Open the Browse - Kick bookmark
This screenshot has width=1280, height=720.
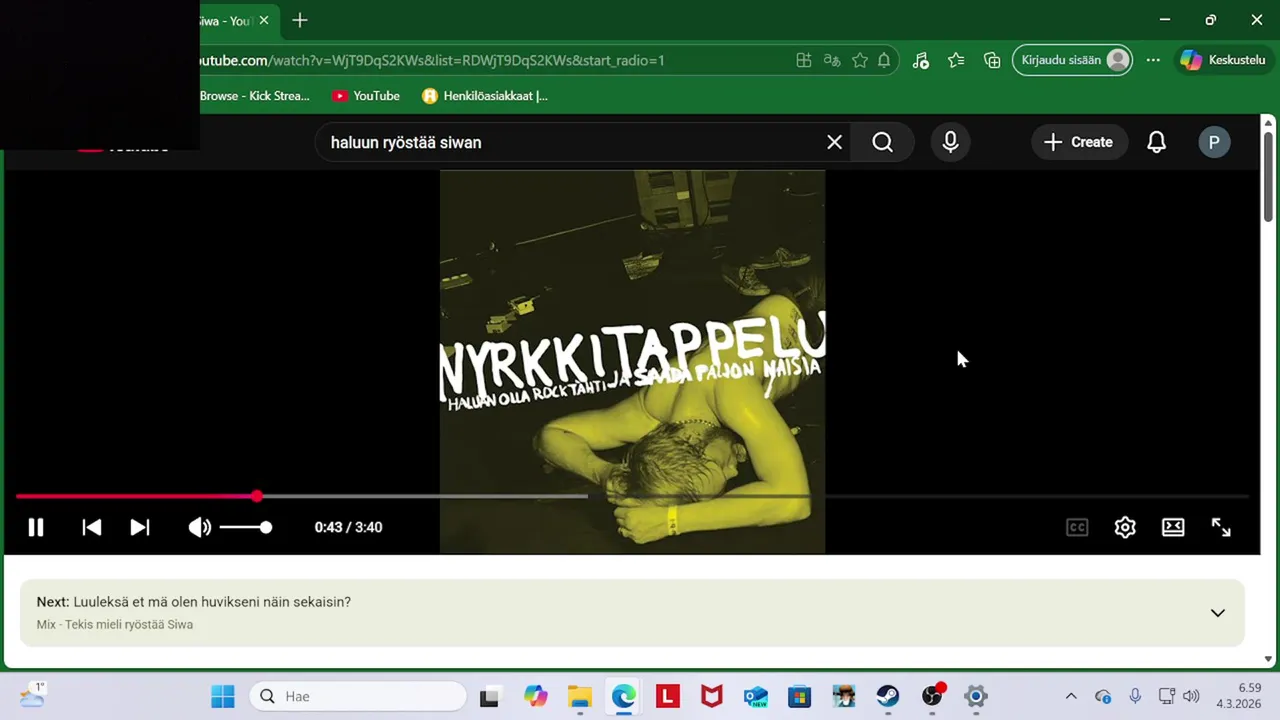[255, 96]
